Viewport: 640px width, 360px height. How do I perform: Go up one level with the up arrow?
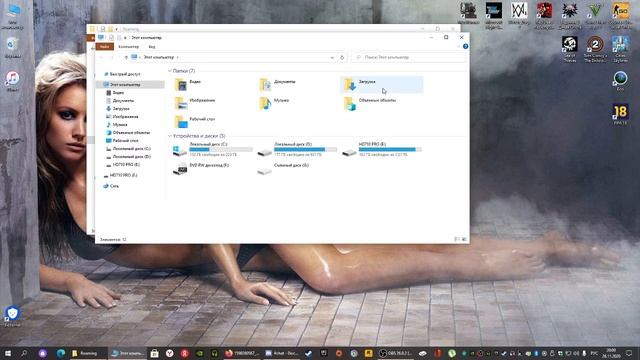126,58
